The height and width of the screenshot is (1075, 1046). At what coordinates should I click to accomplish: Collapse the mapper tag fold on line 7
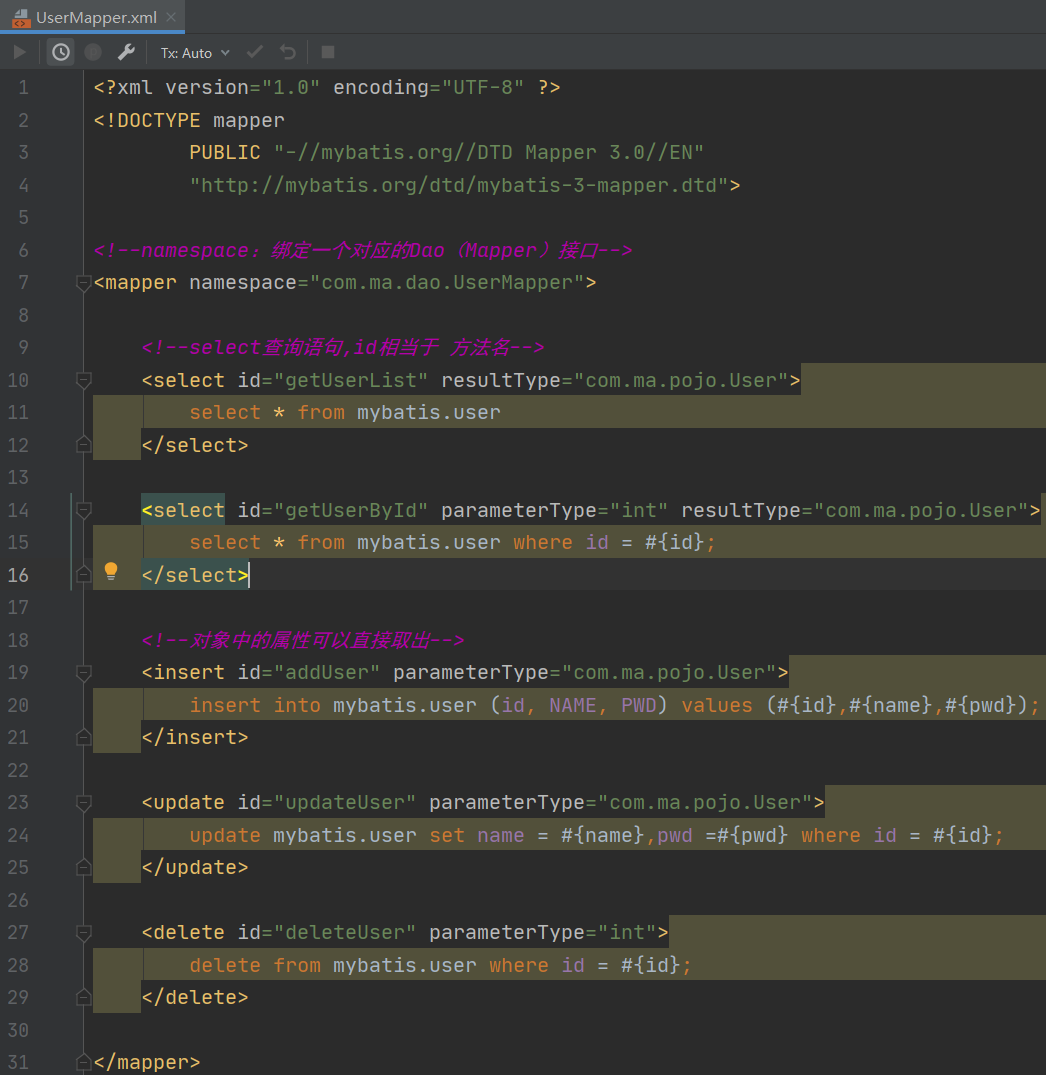[x=84, y=283]
